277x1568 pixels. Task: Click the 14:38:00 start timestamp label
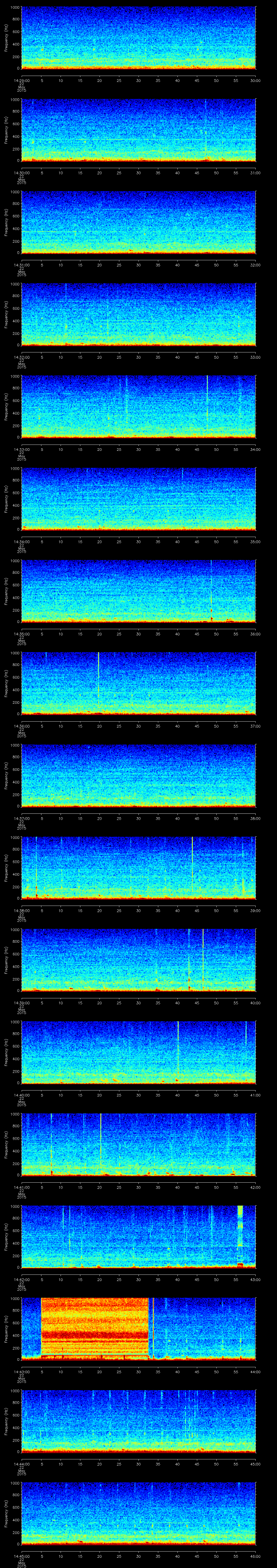point(21,910)
